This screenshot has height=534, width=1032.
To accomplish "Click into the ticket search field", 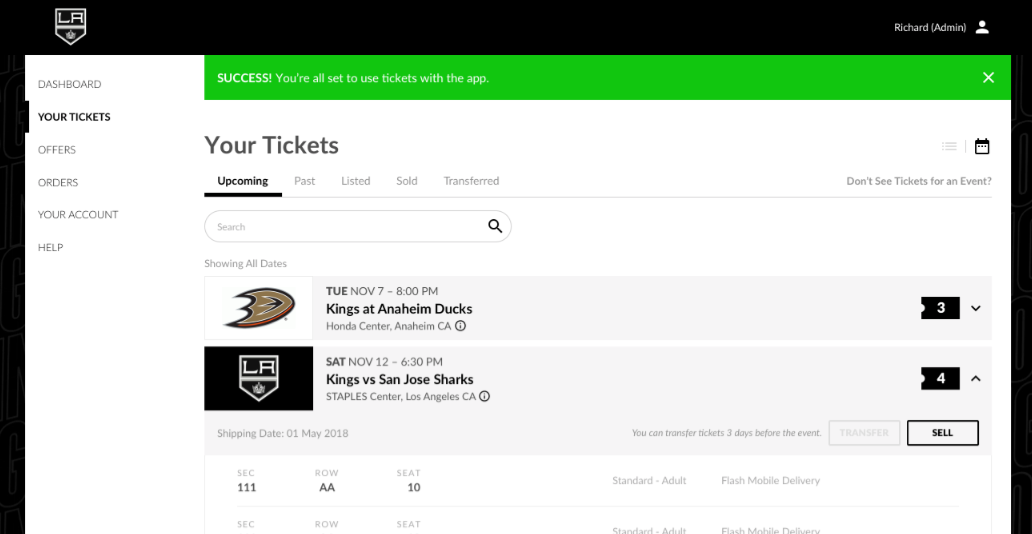I will (x=345, y=227).
